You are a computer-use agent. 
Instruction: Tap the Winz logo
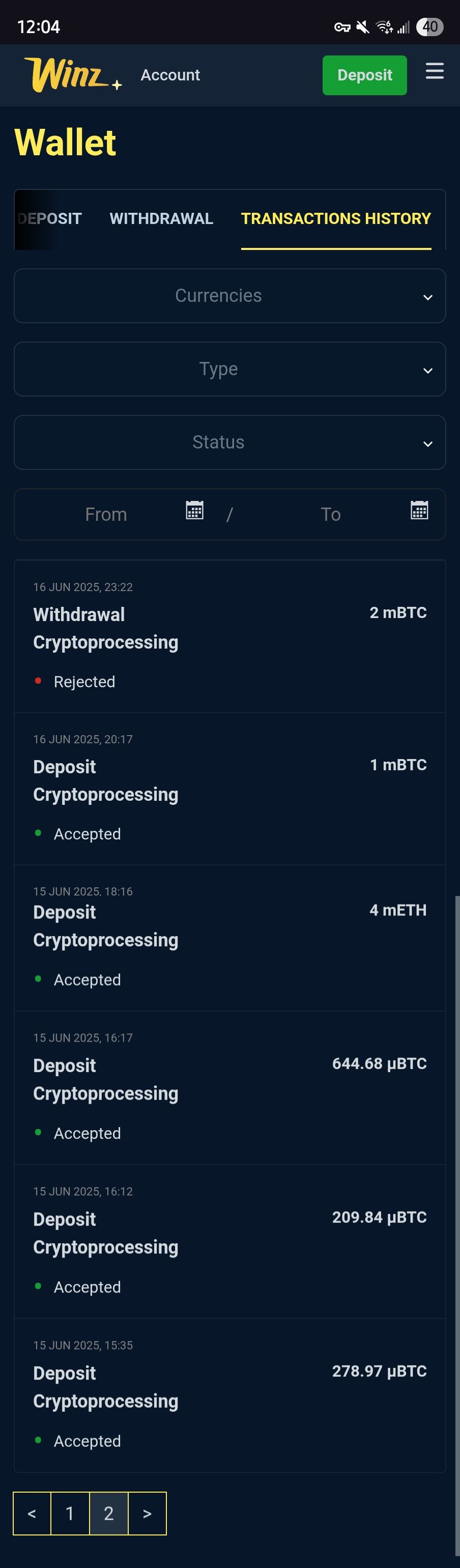point(72,75)
